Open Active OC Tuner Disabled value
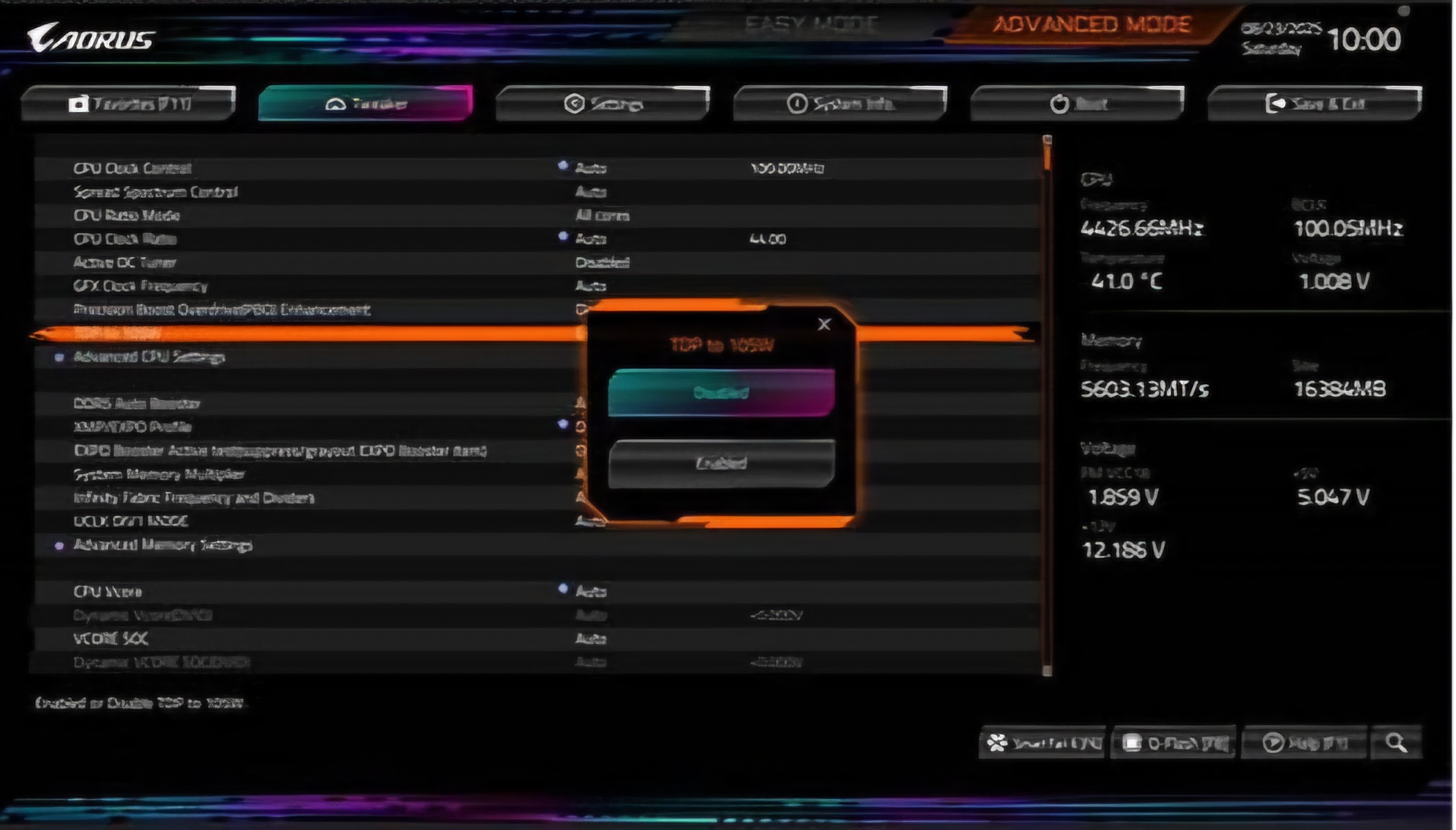1456x830 pixels. (x=602, y=262)
